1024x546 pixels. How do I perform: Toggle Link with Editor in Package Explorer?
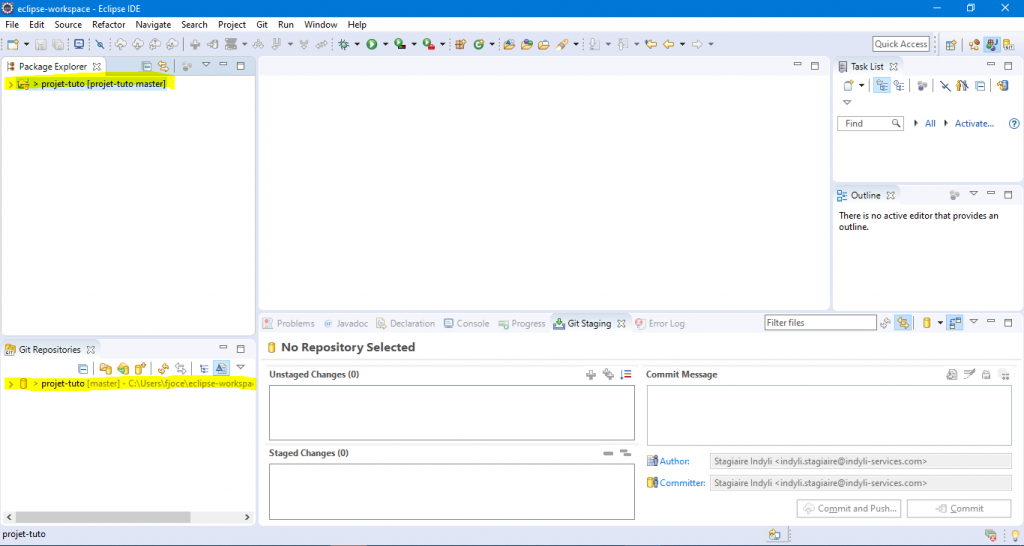(163, 66)
